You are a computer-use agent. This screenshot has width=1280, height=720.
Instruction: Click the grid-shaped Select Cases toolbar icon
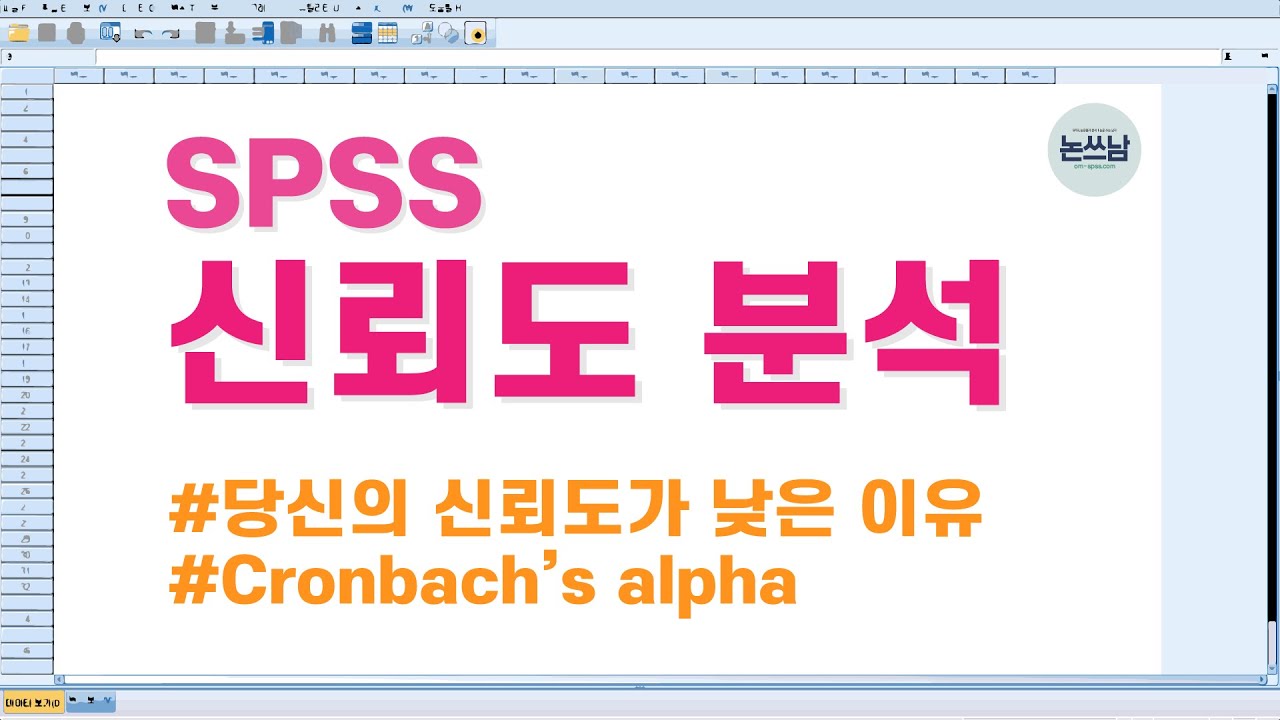pos(388,33)
